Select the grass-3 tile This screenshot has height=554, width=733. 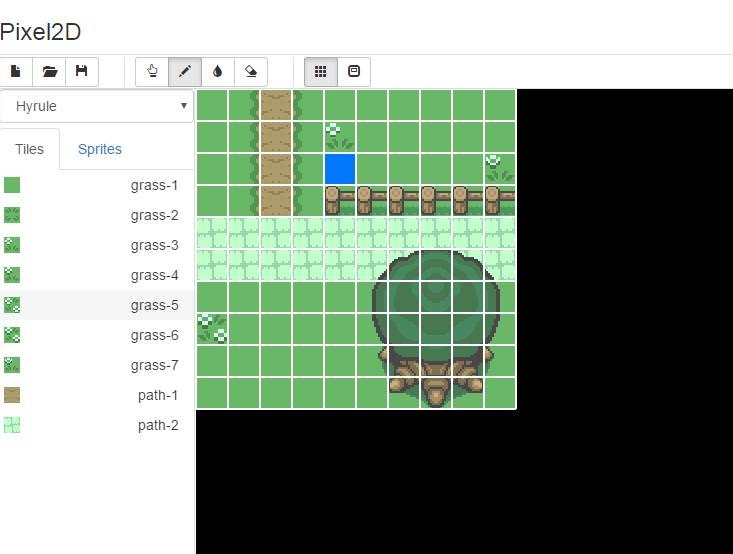tap(97, 245)
